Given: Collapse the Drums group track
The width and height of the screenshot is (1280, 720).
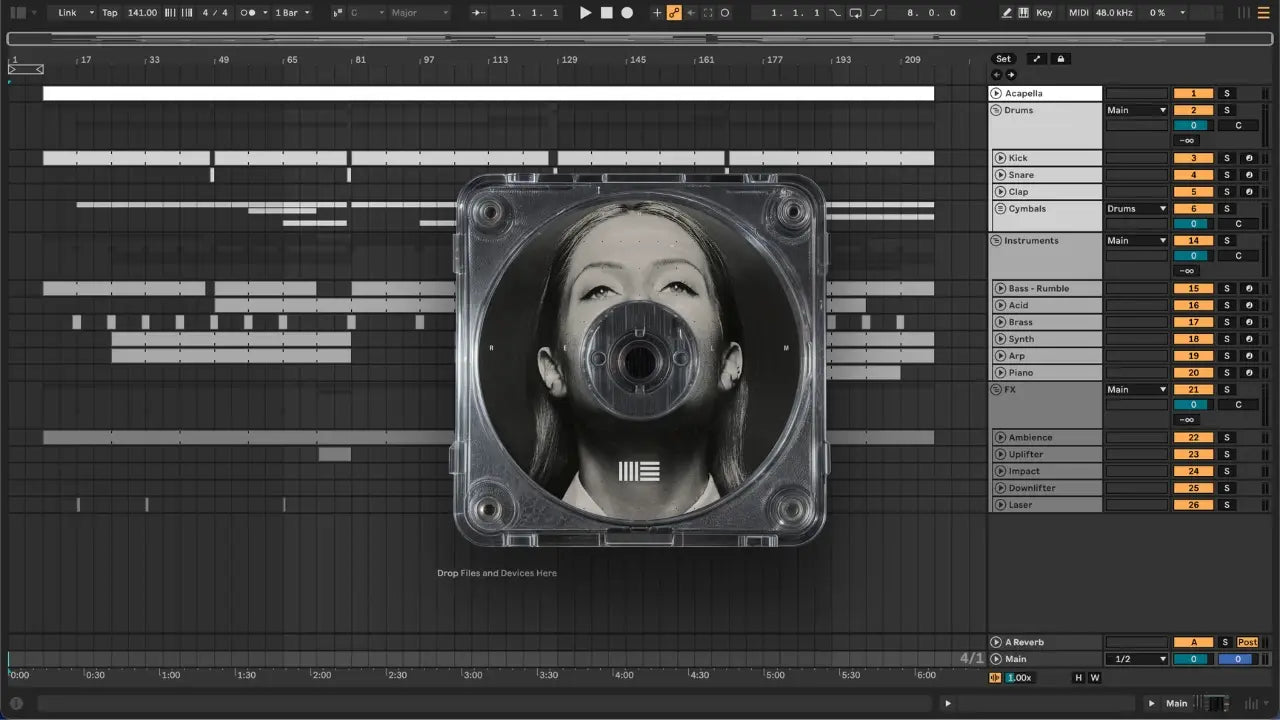Looking at the screenshot, I should click(996, 110).
